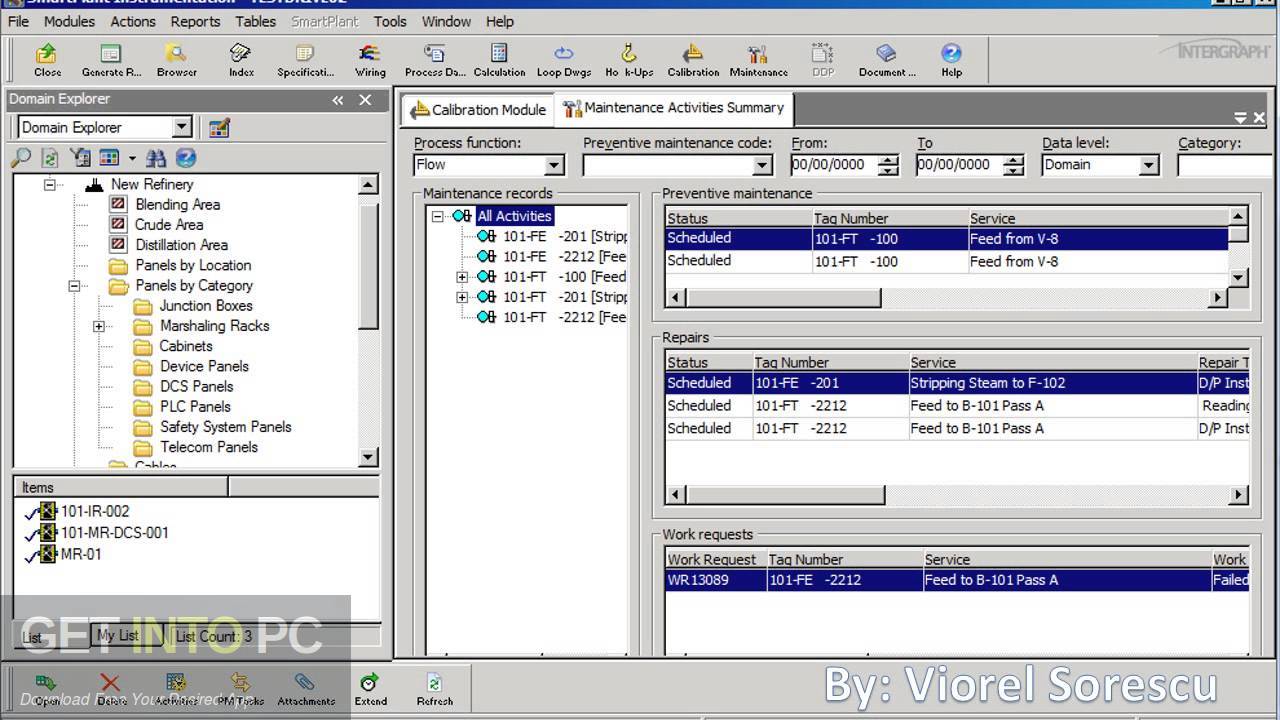Open the Index module icon
The image size is (1280, 720).
pyautogui.click(x=240, y=60)
